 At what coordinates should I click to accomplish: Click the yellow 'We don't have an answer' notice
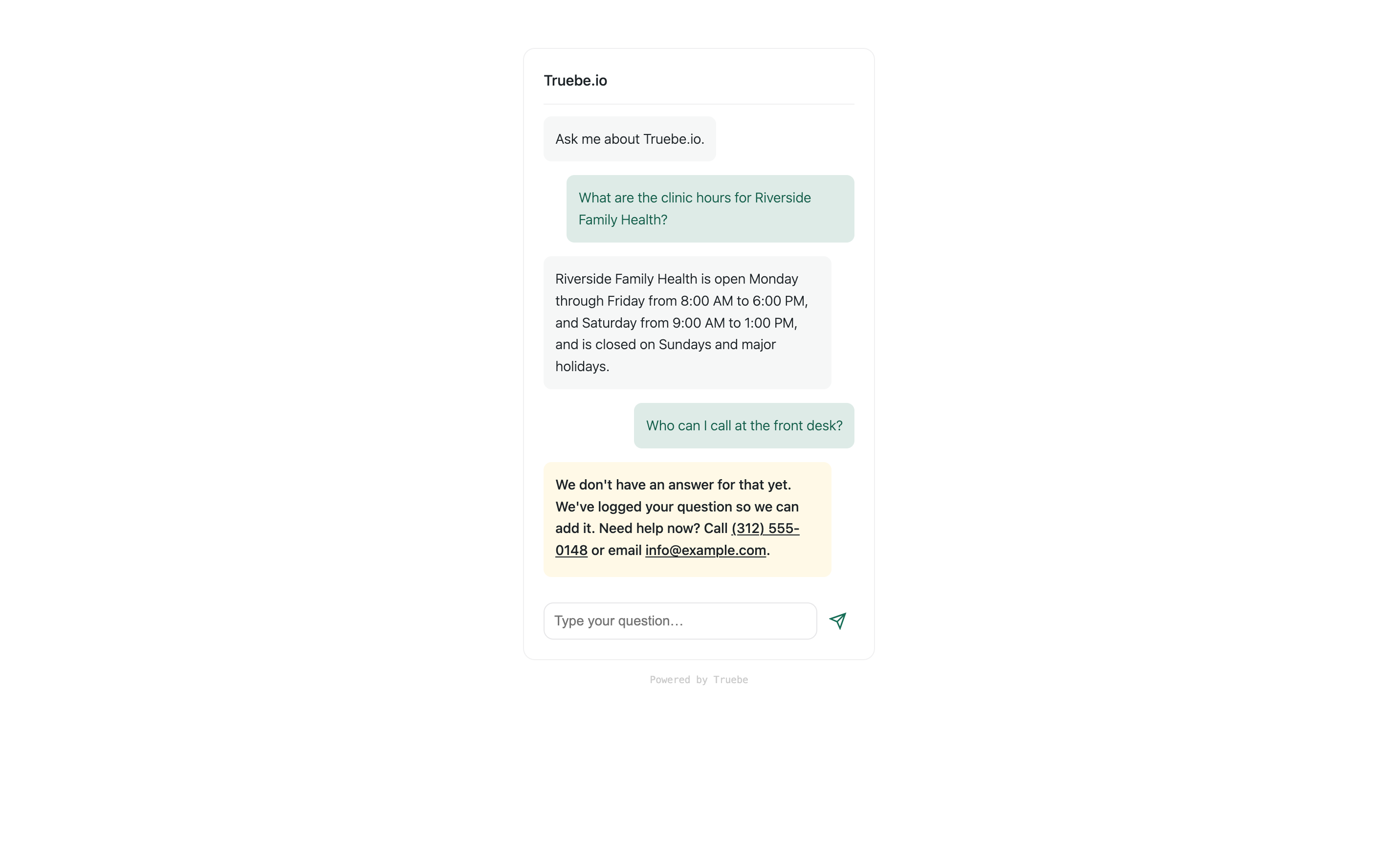[687, 519]
